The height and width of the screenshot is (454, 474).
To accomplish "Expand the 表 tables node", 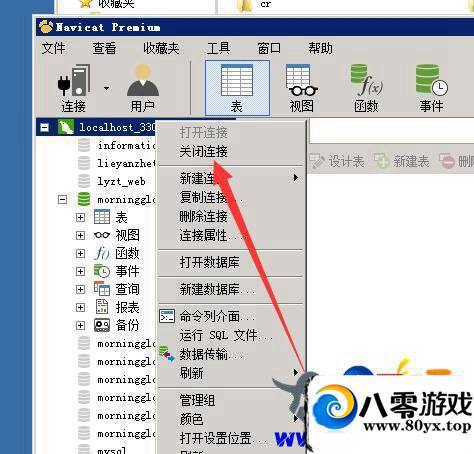I will (80, 217).
